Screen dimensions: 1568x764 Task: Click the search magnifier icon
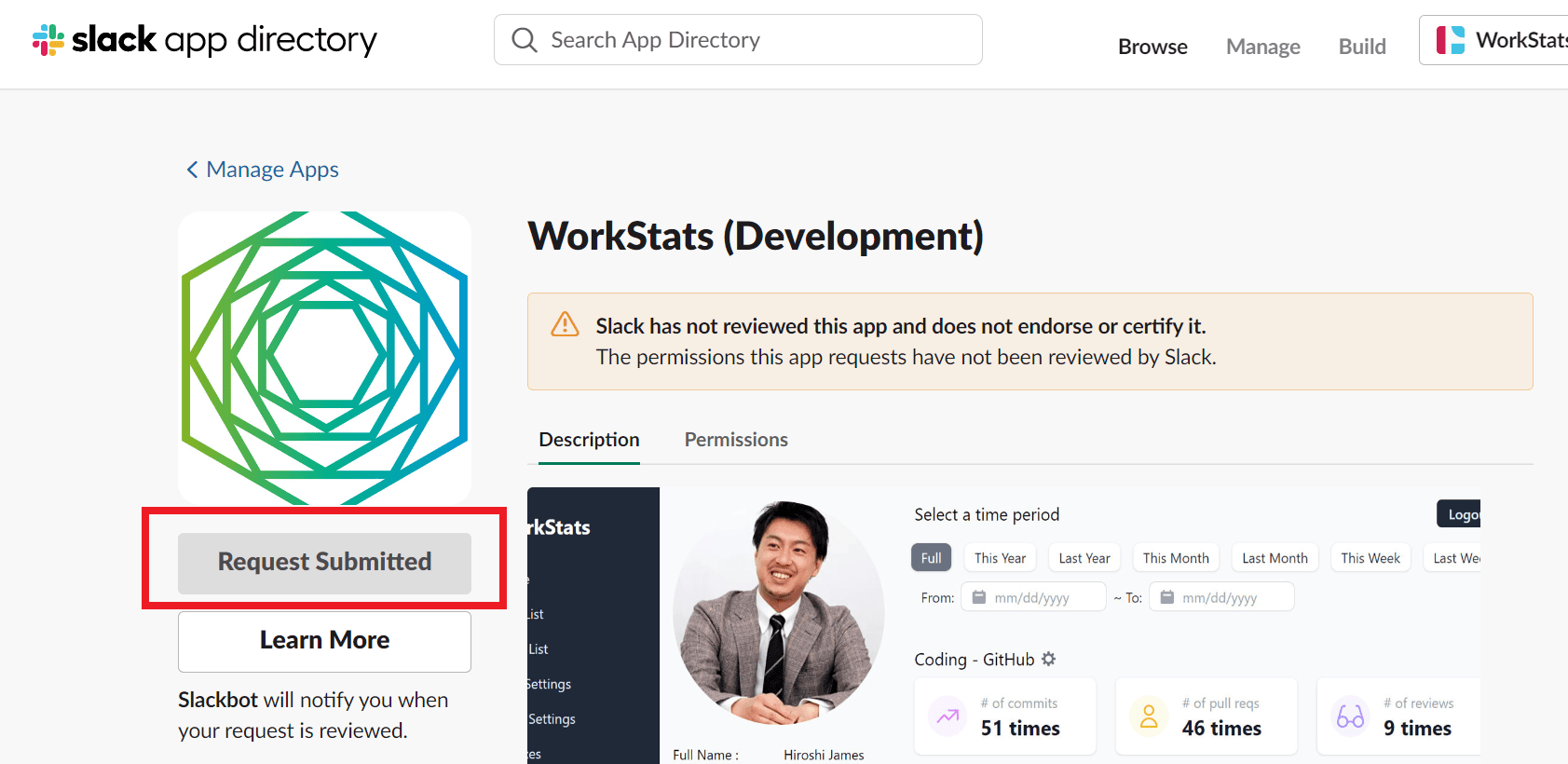tap(525, 40)
